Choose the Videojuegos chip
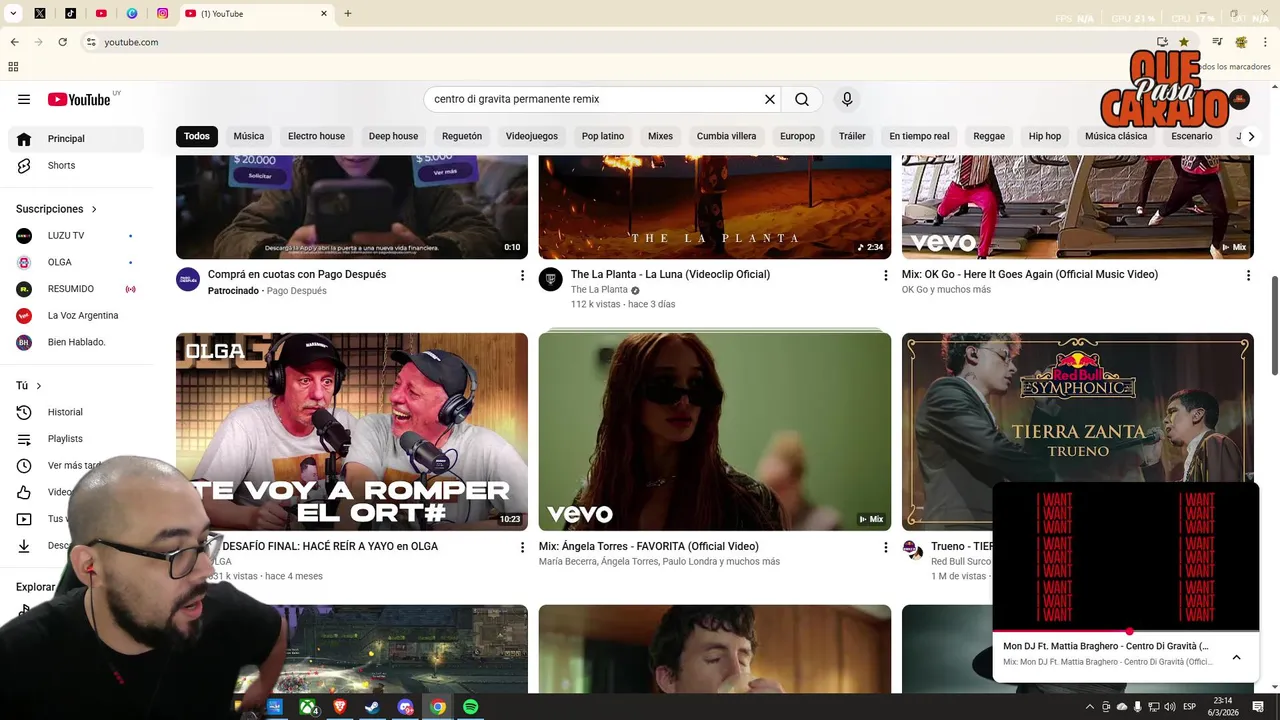 click(532, 136)
